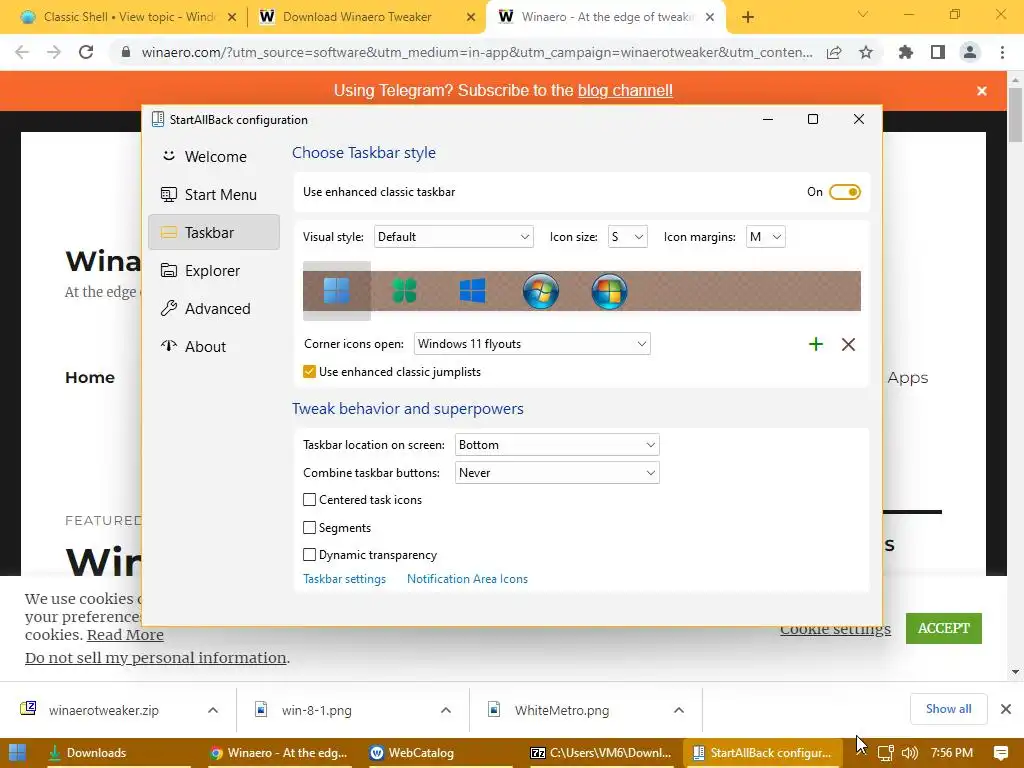Add a custom start button with plus icon
This screenshot has height=768, width=1024.
point(816,344)
